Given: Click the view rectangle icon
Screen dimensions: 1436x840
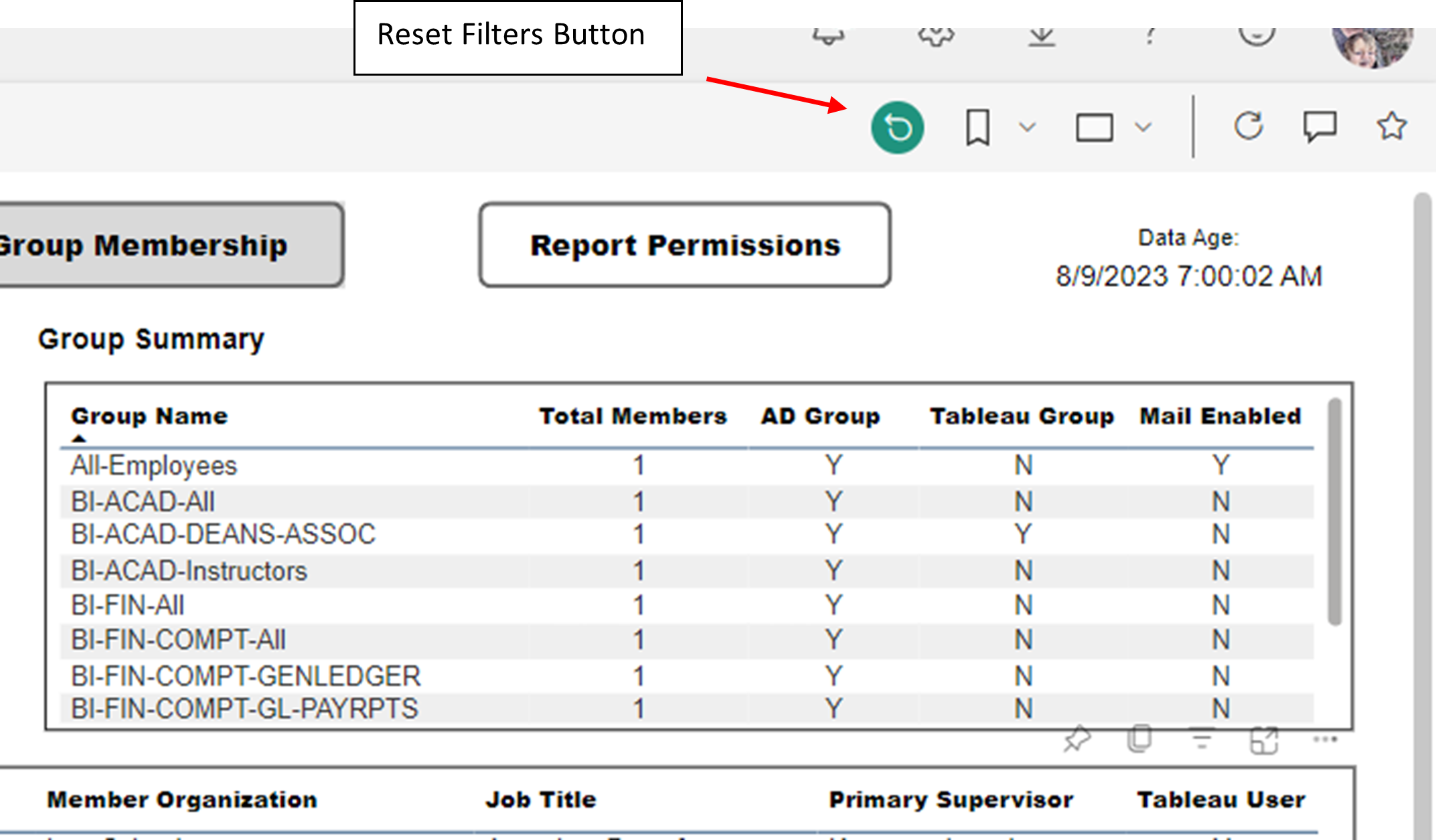Looking at the screenshot, I should point(1094,127).
